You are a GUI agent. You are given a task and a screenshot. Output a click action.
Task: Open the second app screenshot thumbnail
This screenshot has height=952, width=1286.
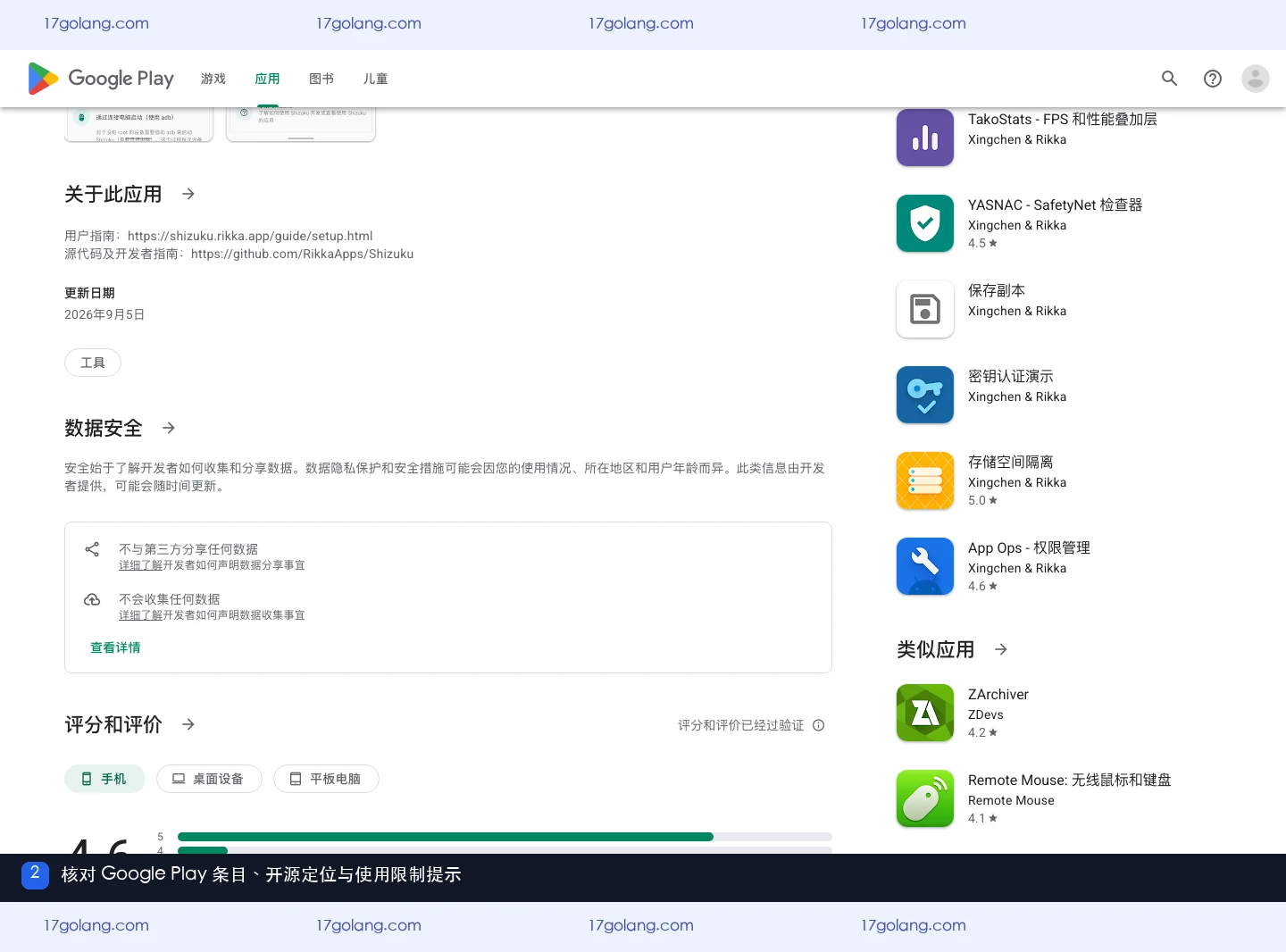[x=301, y=124]
